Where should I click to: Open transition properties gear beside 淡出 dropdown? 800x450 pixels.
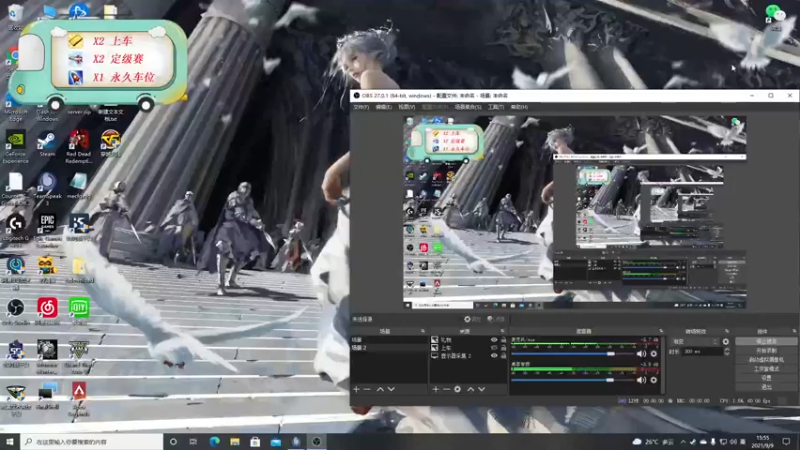(726, 341)
